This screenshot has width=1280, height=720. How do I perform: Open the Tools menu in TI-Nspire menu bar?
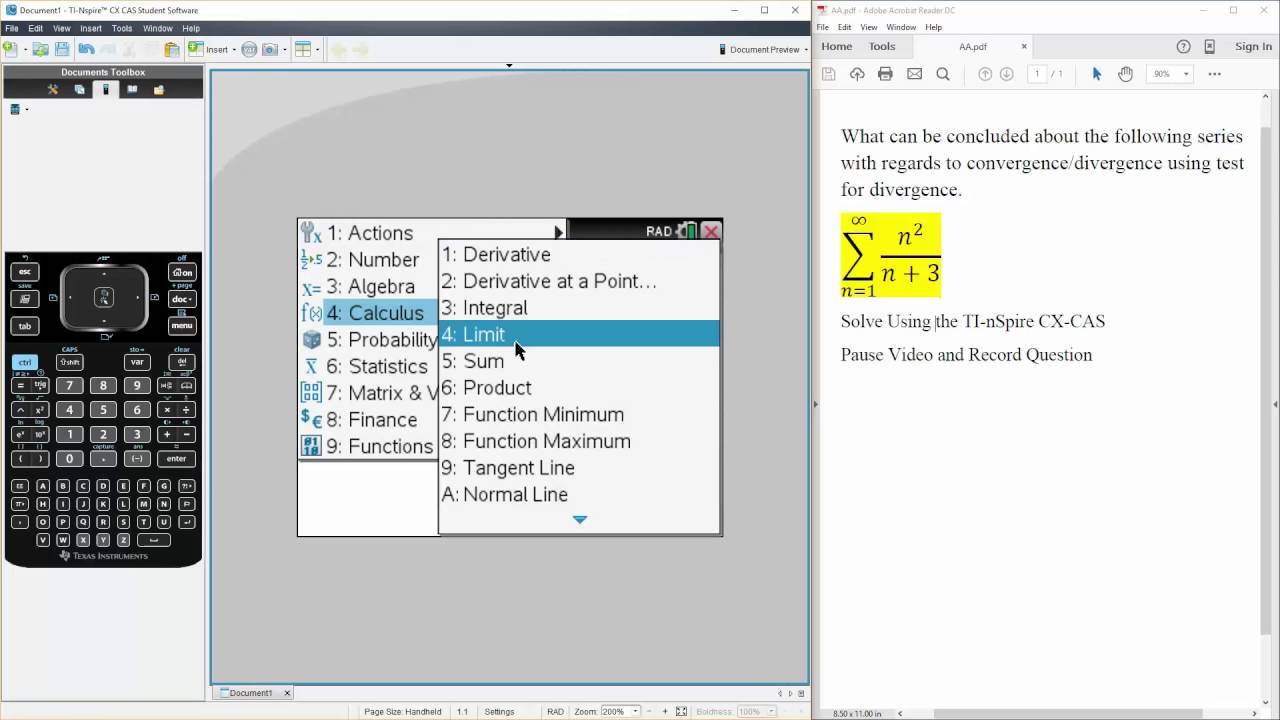click(x=122, y=28)
